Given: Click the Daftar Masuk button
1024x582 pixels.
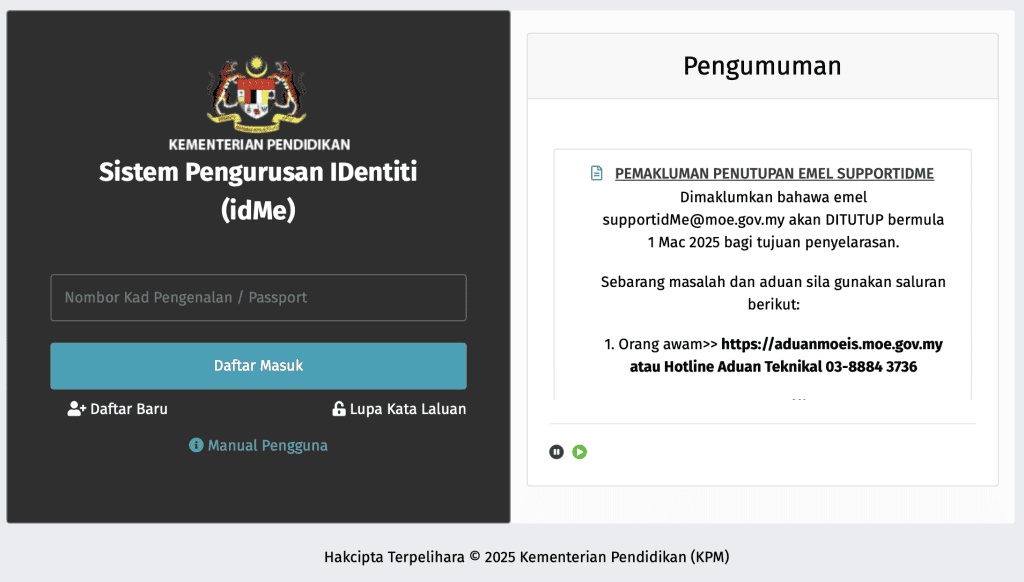Looking at the screenshot, I should [258, 366].
